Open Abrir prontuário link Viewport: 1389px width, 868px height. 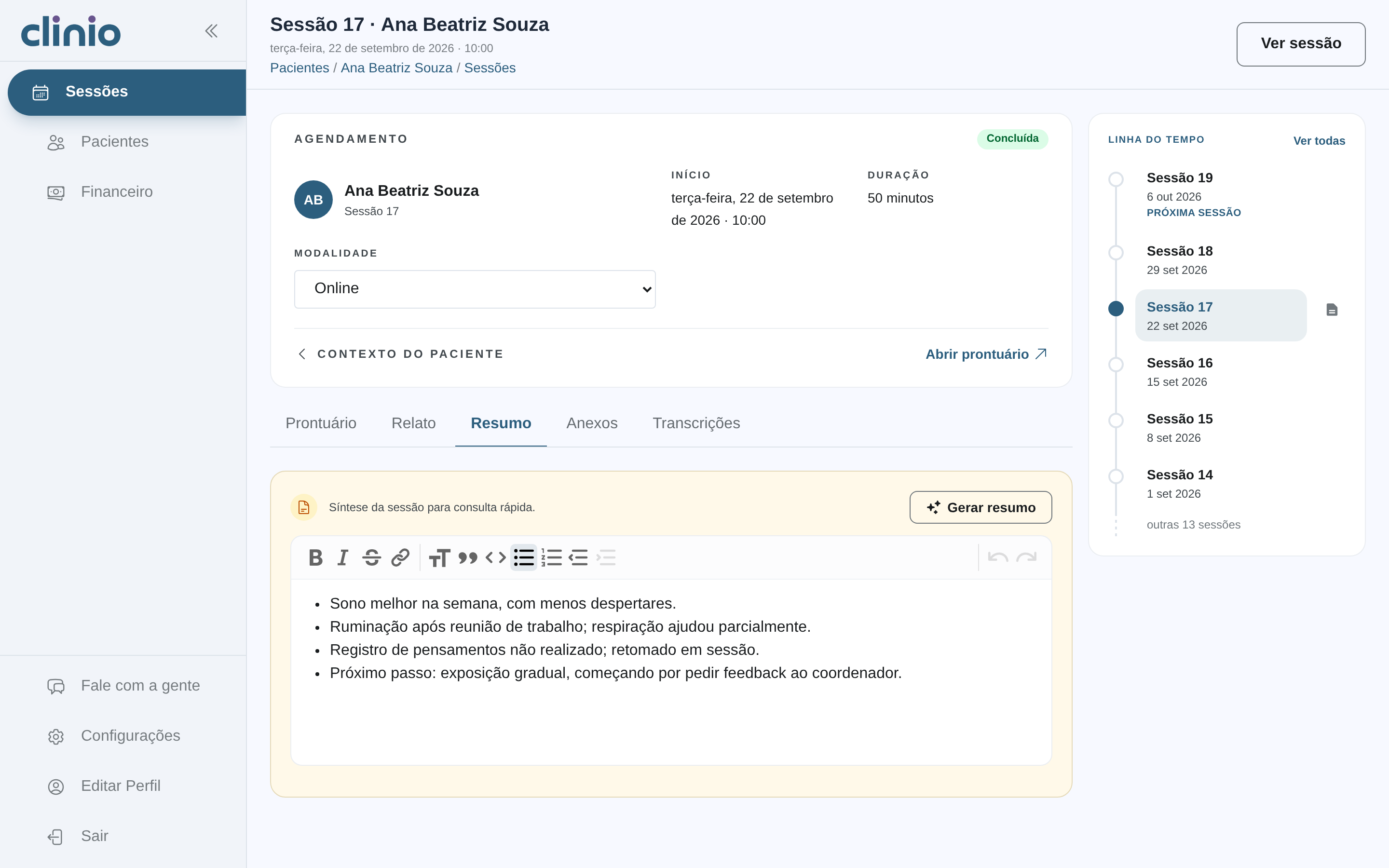986,354
